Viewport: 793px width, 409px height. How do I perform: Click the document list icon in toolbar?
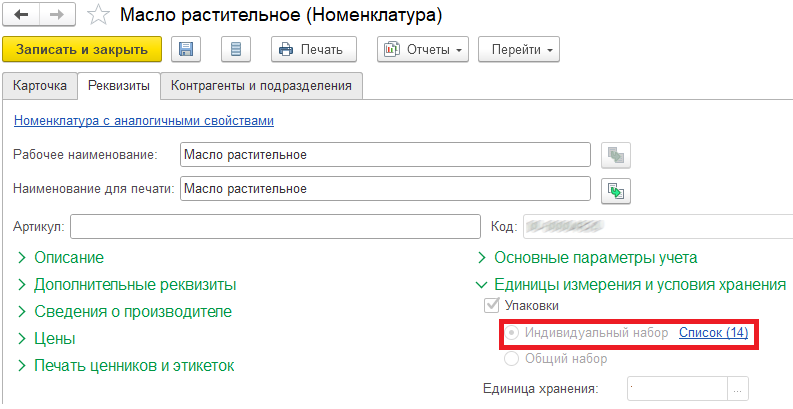coord(235,49)
